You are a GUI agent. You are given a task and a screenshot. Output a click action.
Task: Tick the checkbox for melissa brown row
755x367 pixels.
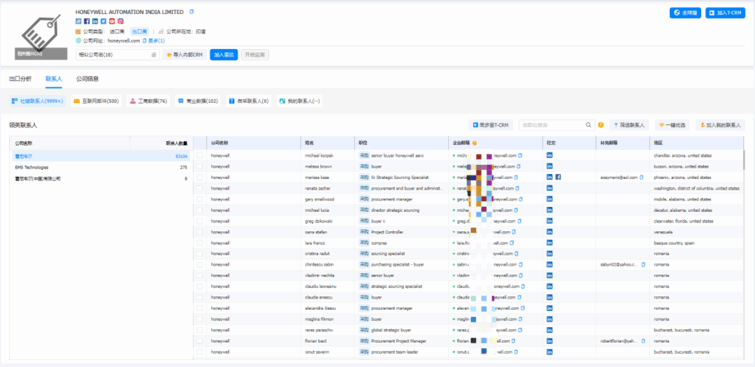coord(200,167)
